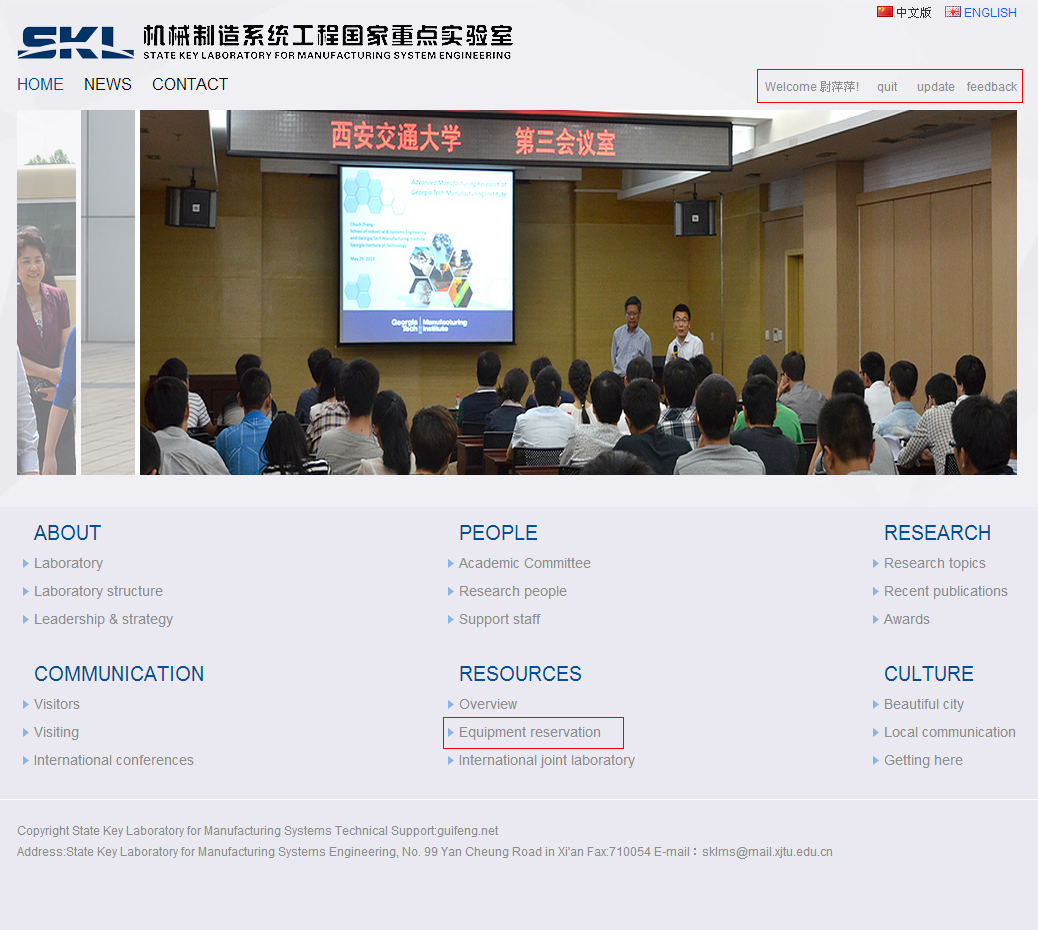
Task: Go to International conferences page
Action: point(114,760)
